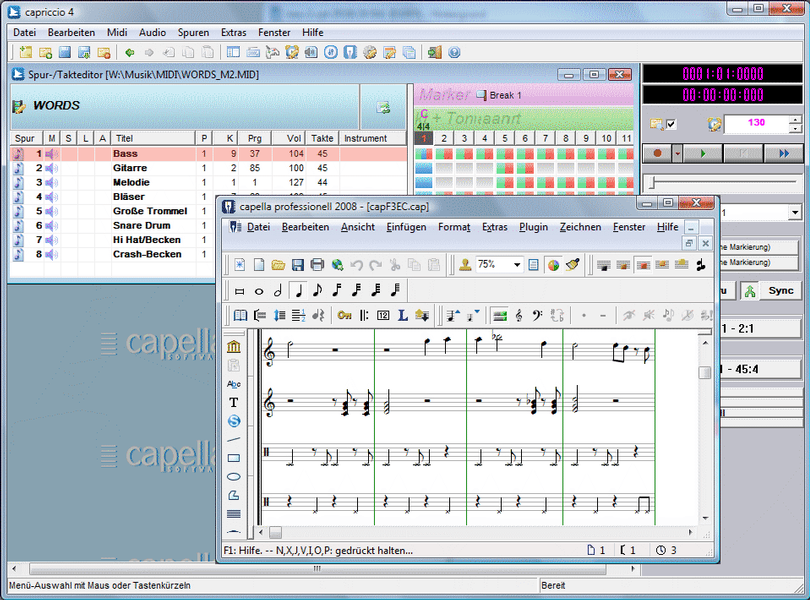This screenshot has height=600, width=810.
Task: Click the stamp icon in capella toolbar
Action: [465, 265]
